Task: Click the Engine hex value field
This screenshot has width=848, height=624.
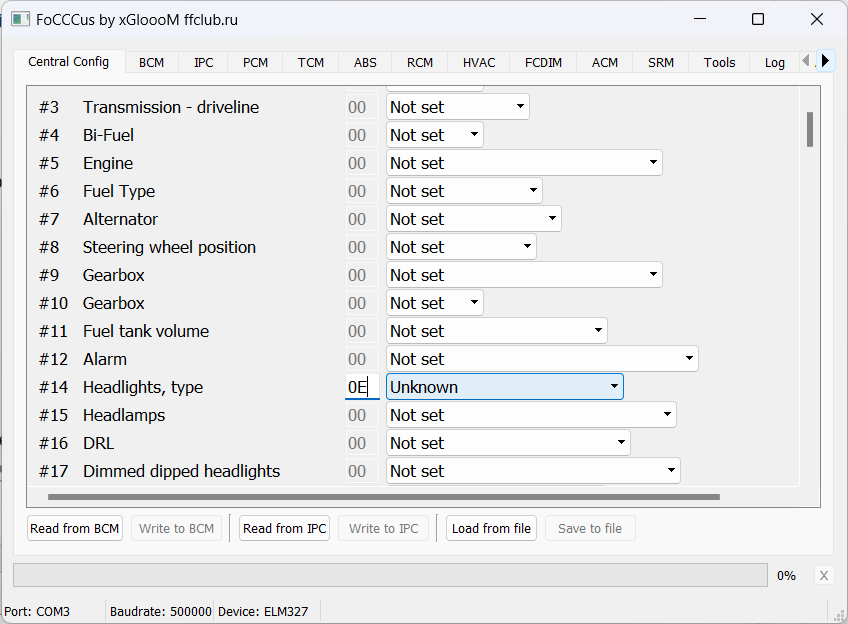Action: (x=362, y=163)
